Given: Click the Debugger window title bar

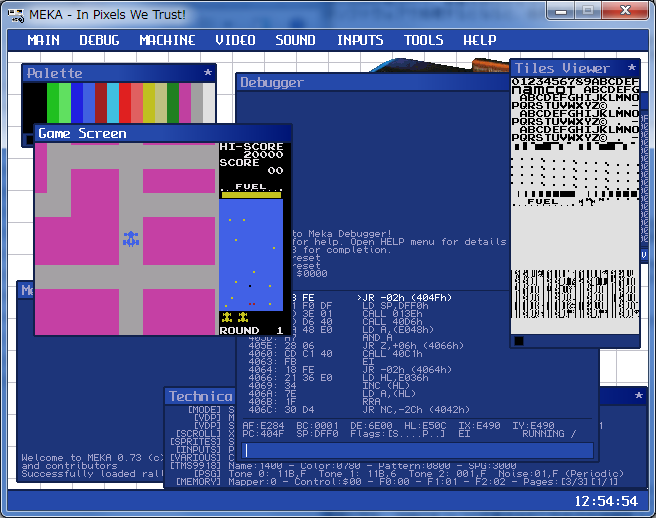Looking at the screenshot, I should click(372, 82).
